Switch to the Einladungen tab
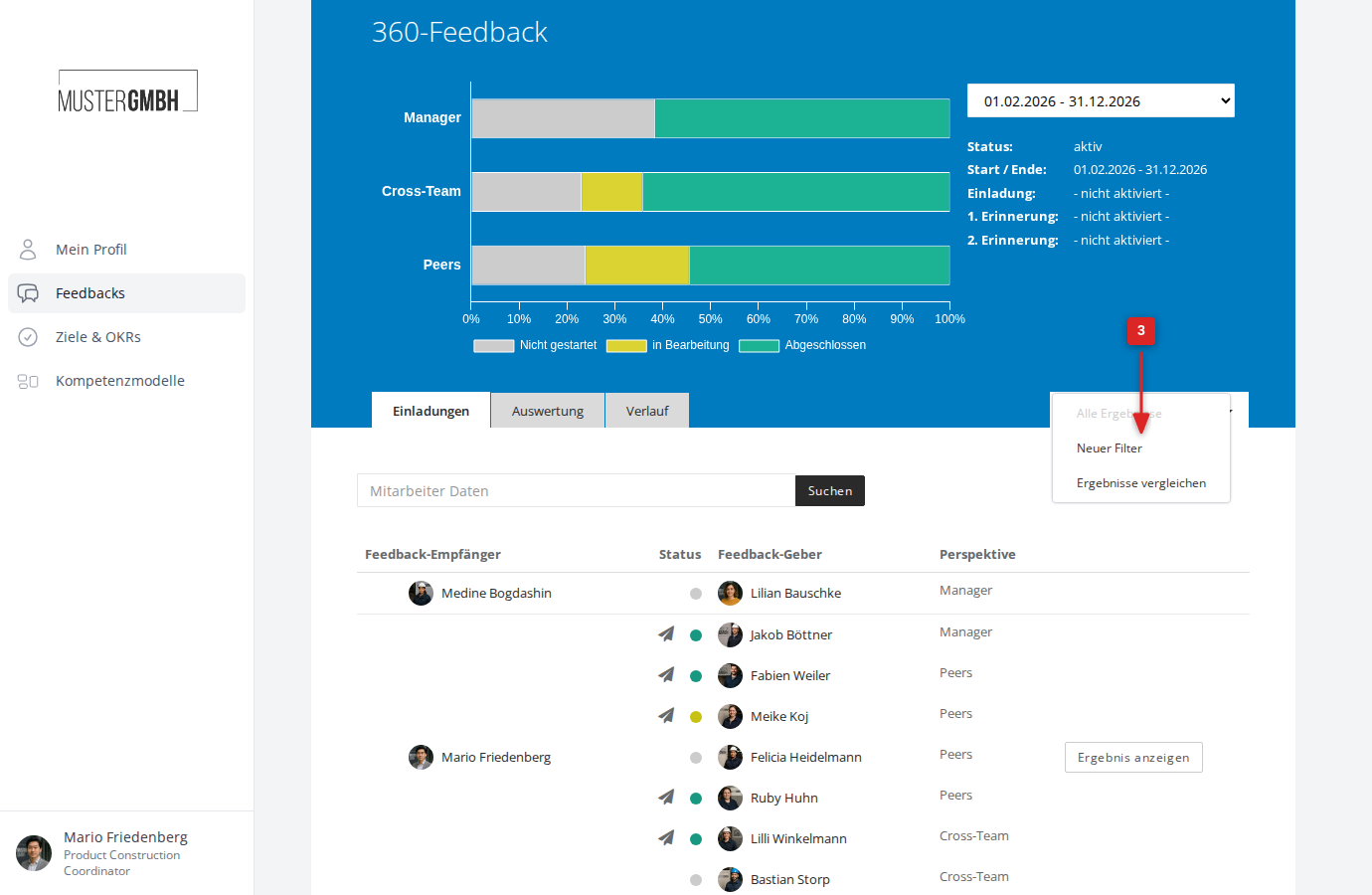The width and height of the screenshot is (1372, 895). (x=430, y=411)
